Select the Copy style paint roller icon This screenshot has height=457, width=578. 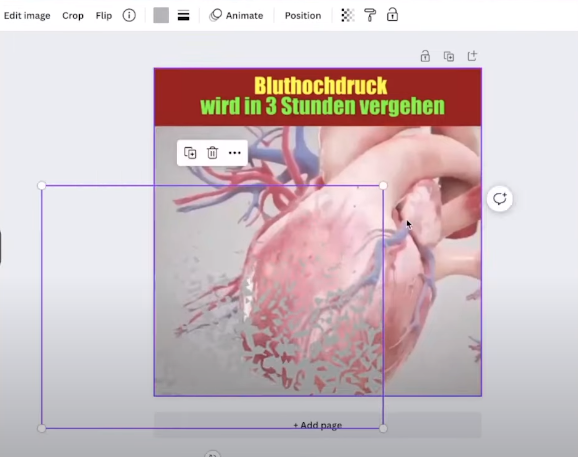coord(370,15)
